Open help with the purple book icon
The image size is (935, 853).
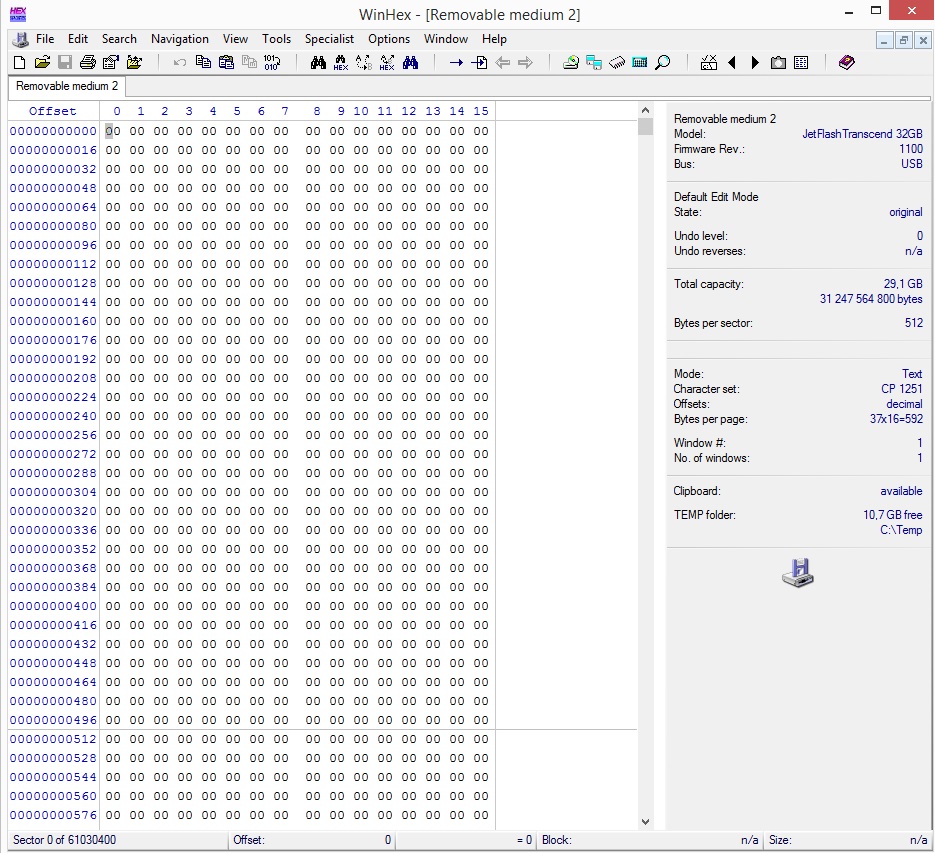pos(847,63)
